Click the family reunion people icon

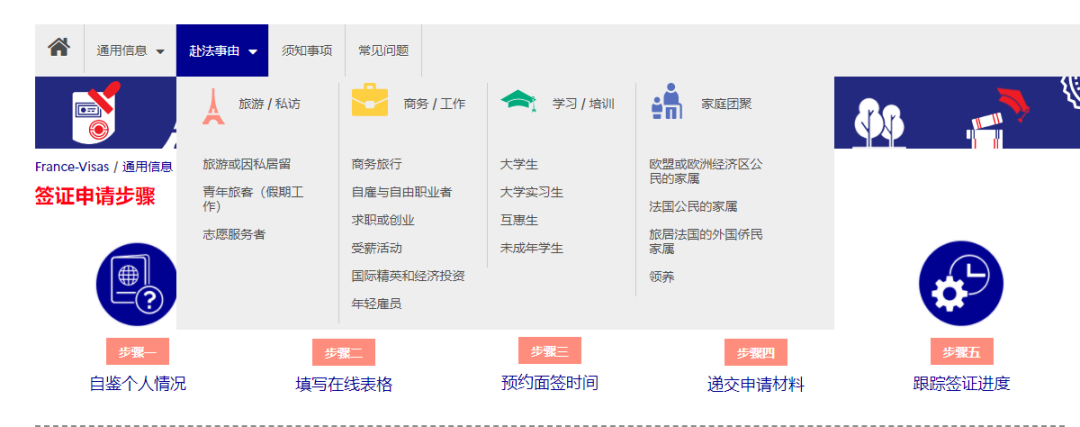(x=666, y=102)
